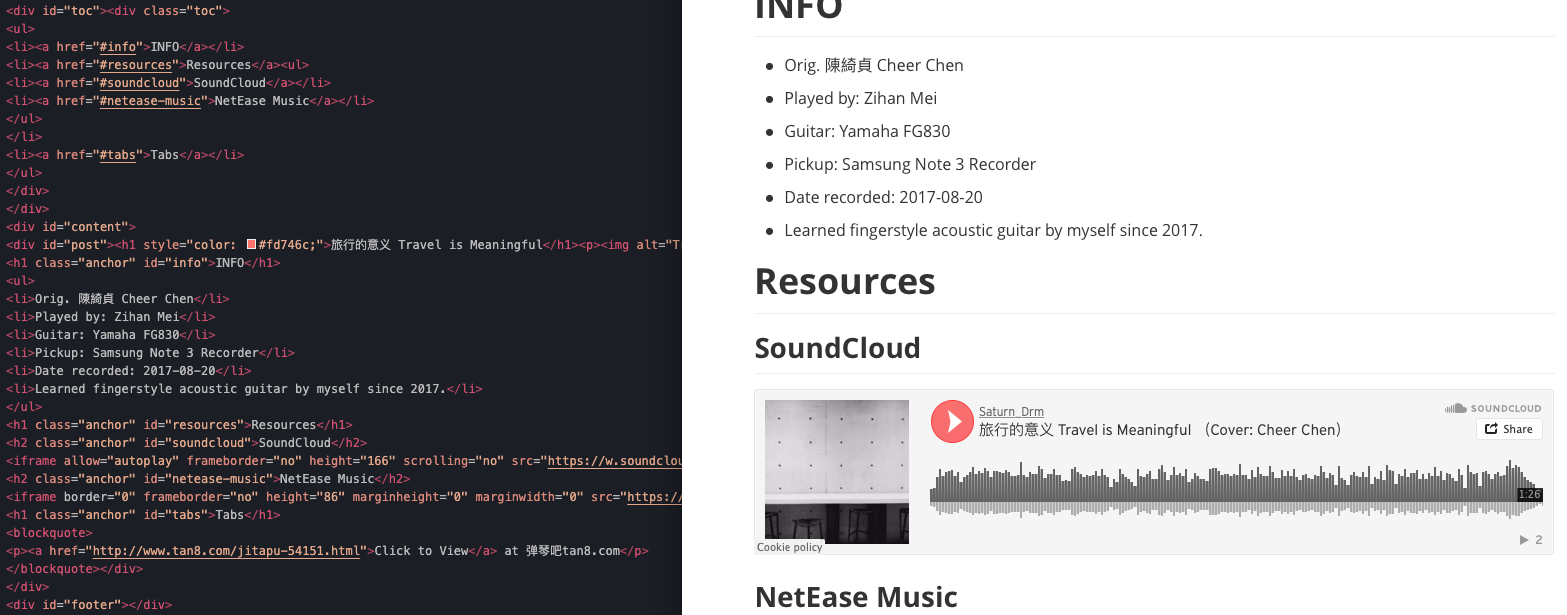Play the SoundCloud track
This screenshot has height=615, width=1567.
coord(952,421)
